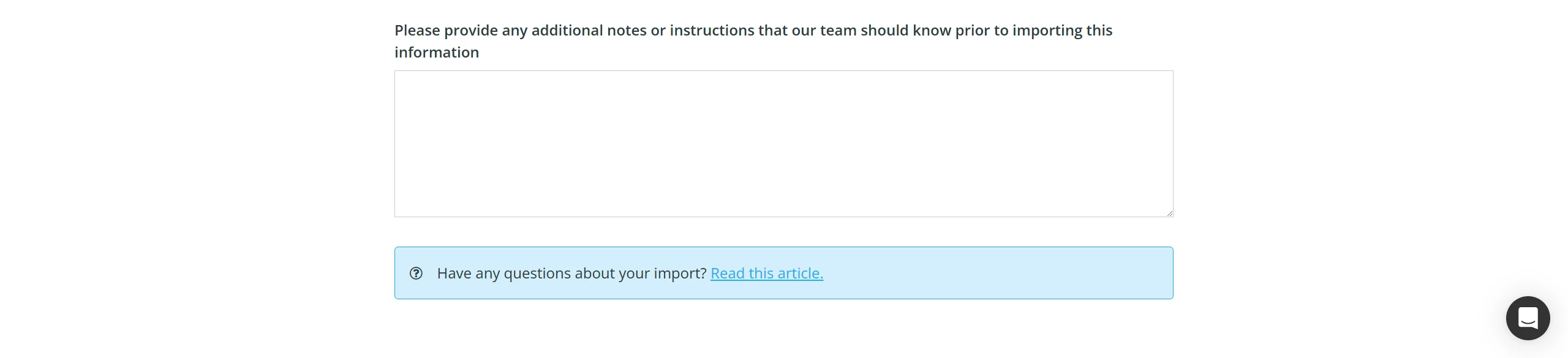Click the textarea resize handle
The image size is (1568, 358).
[1170, 213]
